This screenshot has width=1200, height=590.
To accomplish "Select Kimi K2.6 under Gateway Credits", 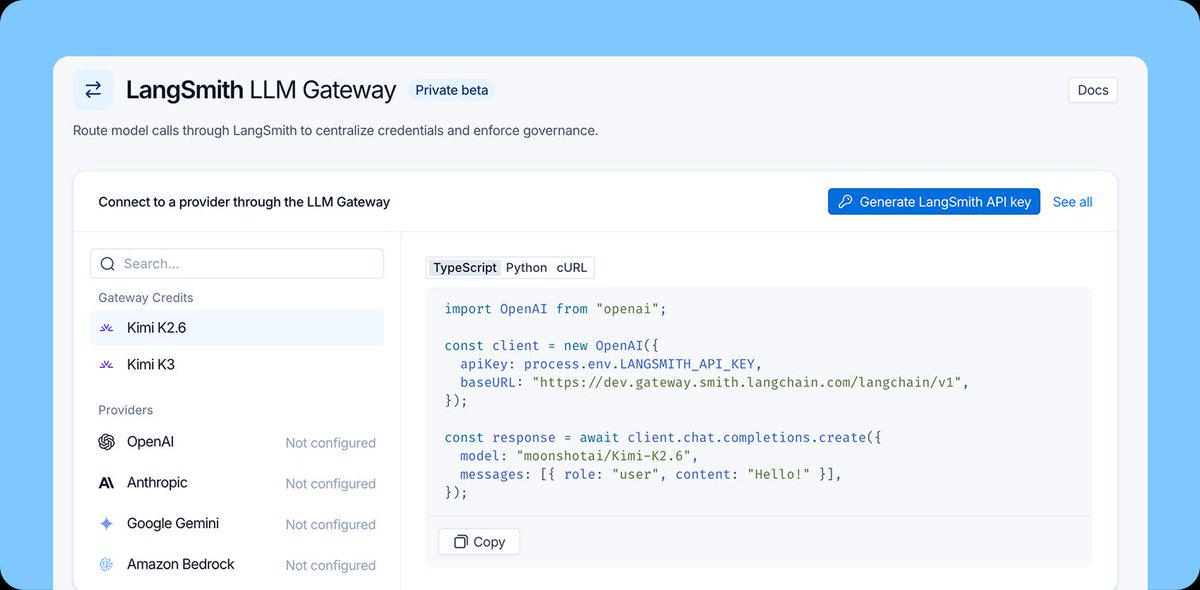I will [x=237, y=328].
